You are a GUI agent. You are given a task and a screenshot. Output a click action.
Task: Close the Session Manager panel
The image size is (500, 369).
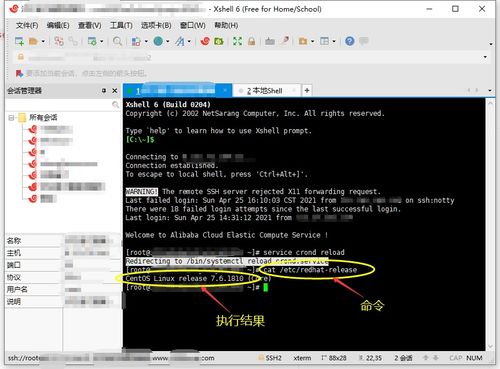pos(115,91)
